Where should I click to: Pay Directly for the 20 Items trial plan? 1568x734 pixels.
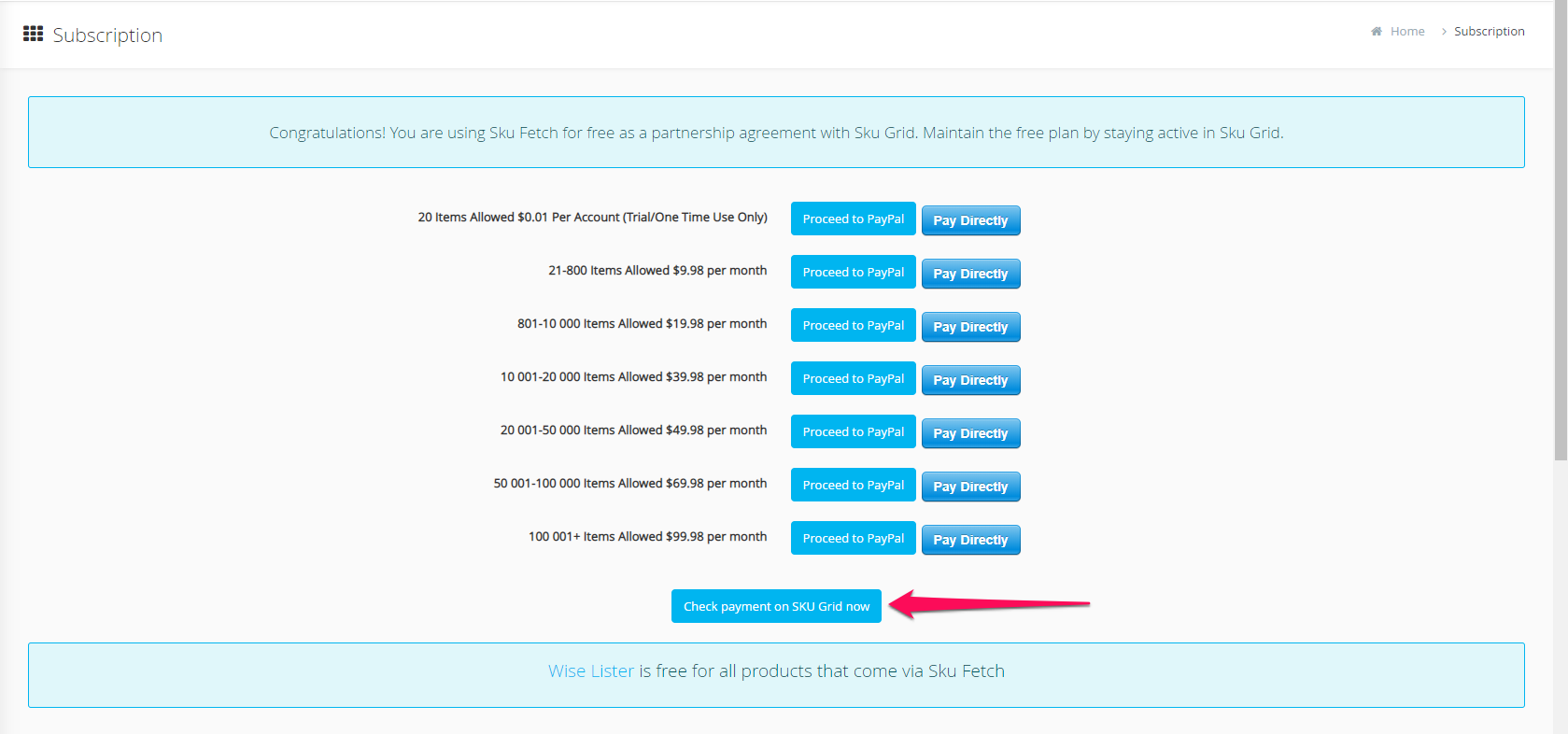coord(970,220)
